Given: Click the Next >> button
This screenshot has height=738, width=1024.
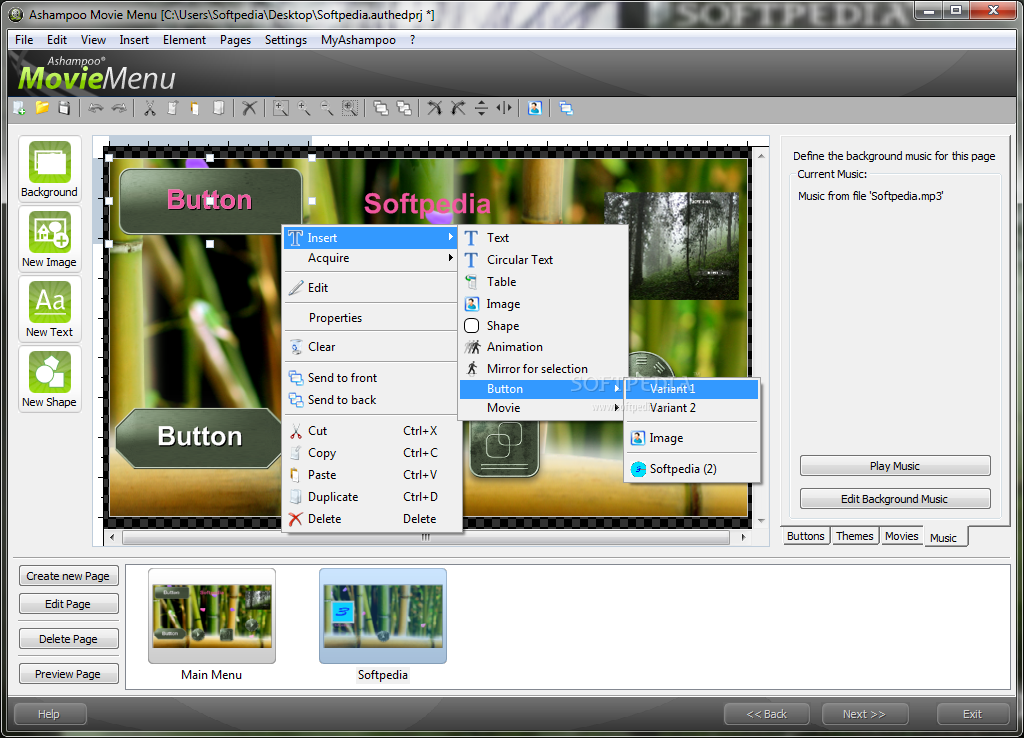Looking at the screenshot, I should [x=865, y=714].
